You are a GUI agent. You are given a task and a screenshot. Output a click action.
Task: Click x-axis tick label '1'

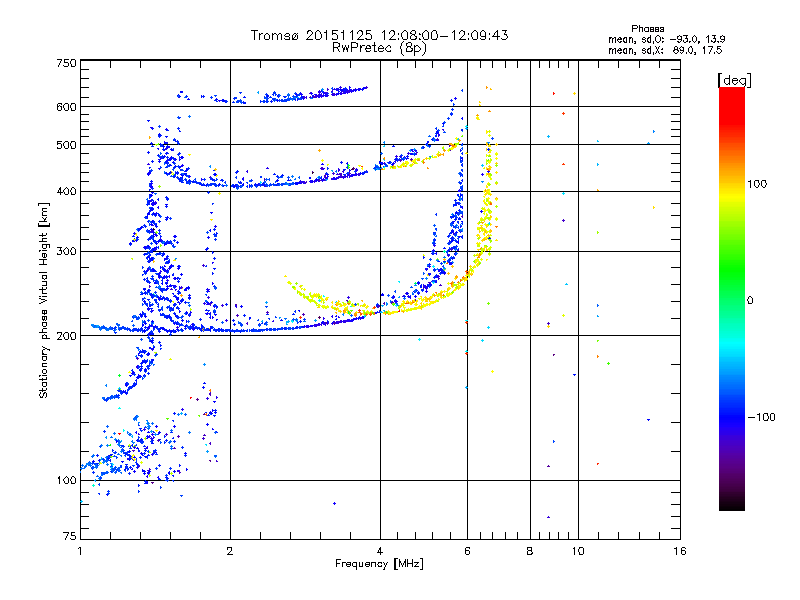tap(80, 551)
